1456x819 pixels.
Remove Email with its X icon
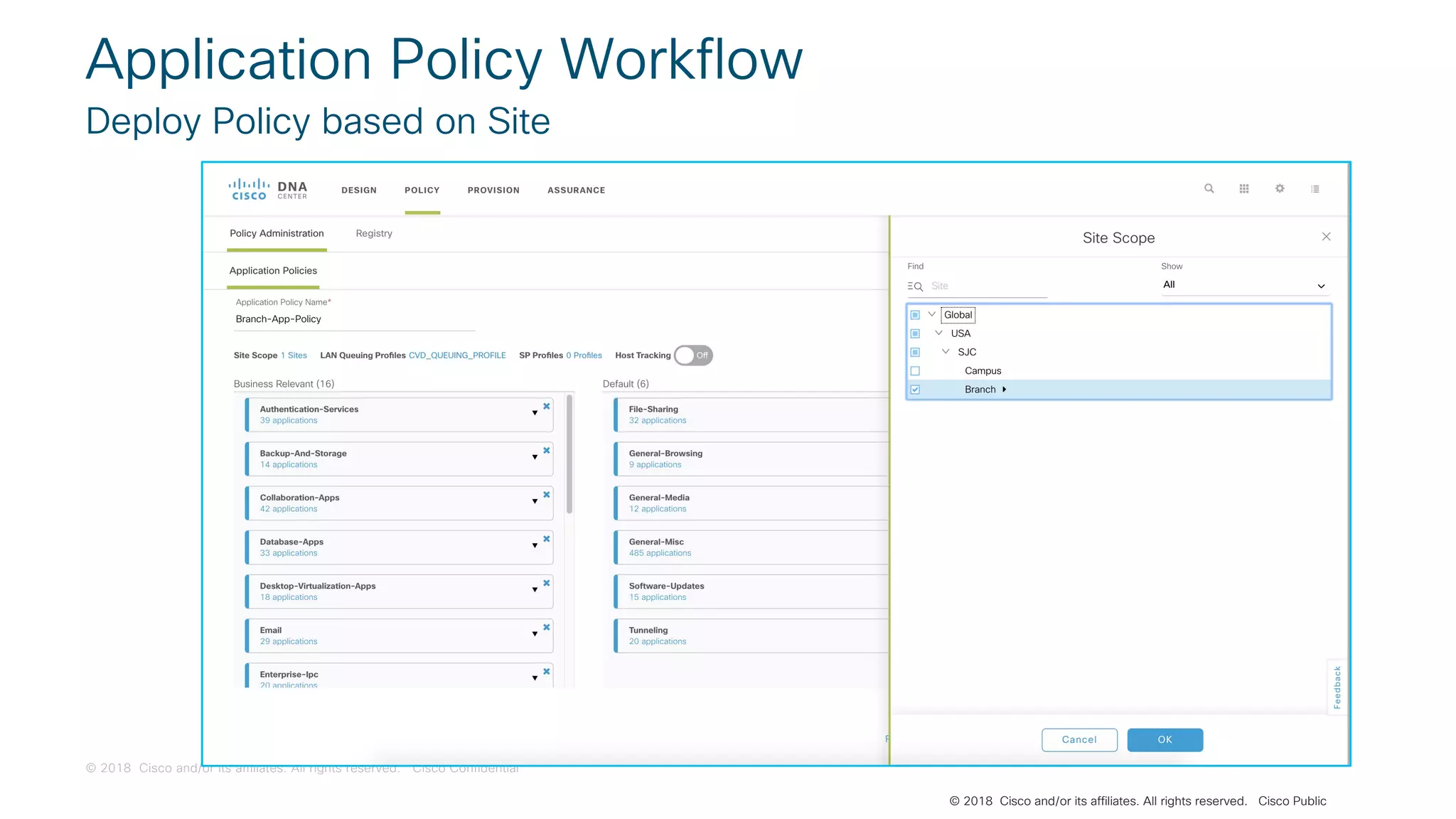coord(547,627)
